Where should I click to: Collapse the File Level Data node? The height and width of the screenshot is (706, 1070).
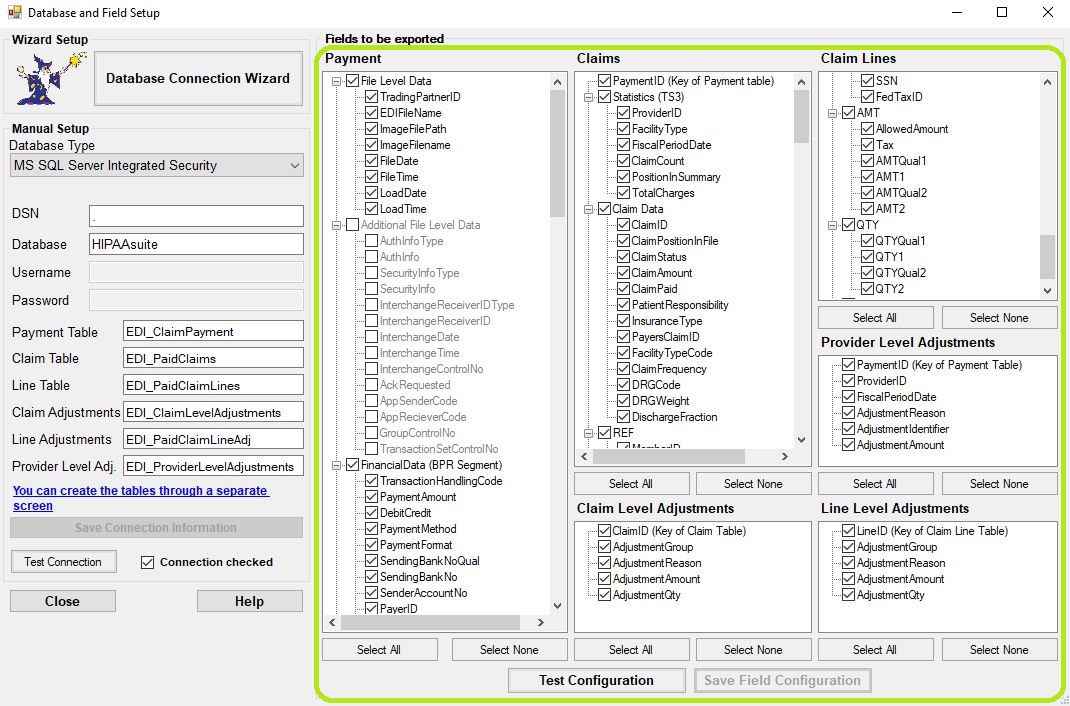336,81
